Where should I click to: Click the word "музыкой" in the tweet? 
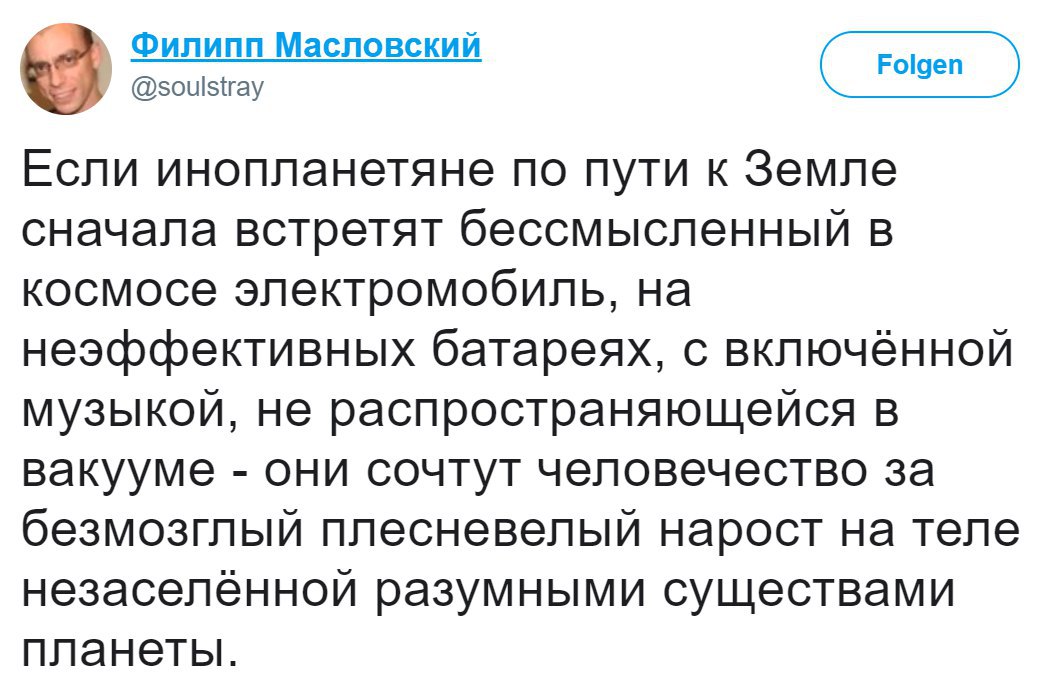(130, 412)
